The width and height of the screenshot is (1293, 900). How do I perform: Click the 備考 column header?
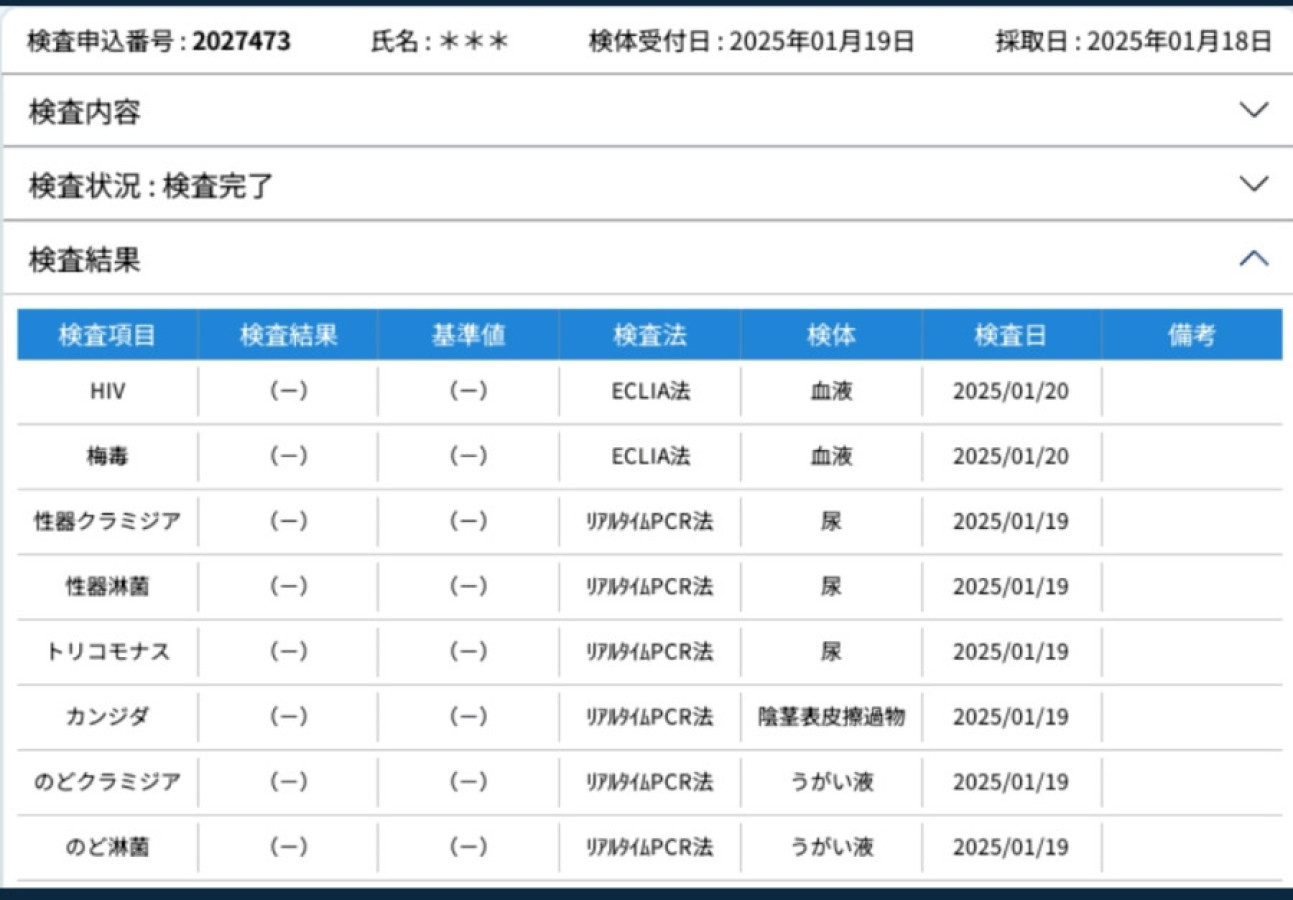click(1191, 335)
